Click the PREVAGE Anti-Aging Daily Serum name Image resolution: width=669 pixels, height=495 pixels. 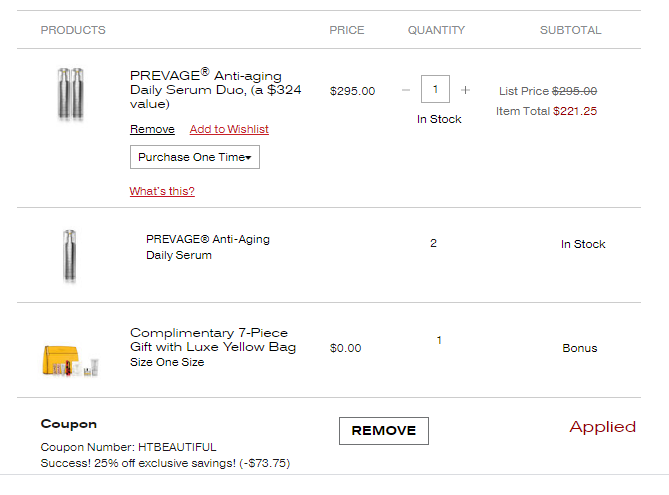coord(208,247)
